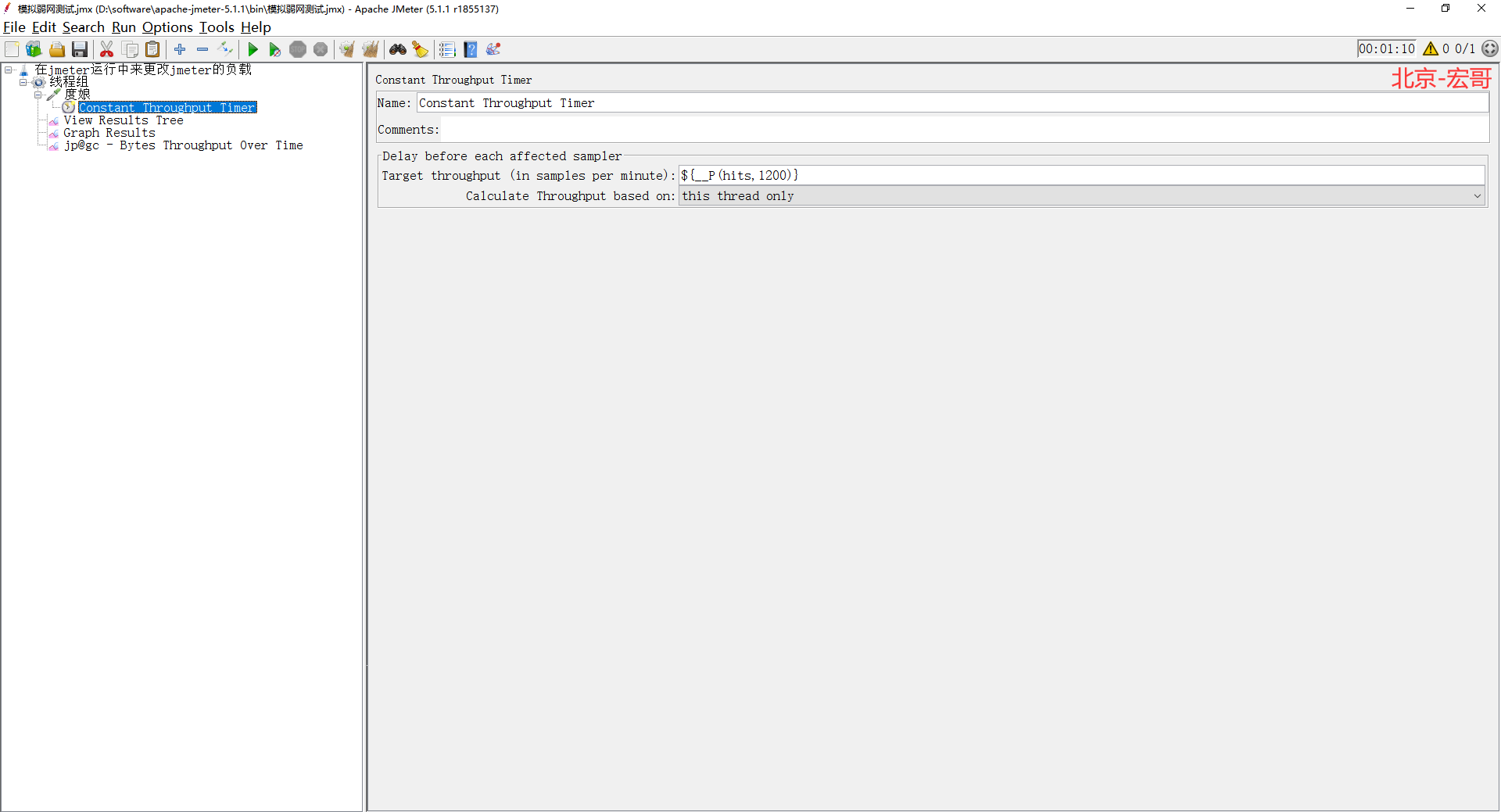Clear all results double broom icon
Screen dimensions: 1501x812
point(371,49)
